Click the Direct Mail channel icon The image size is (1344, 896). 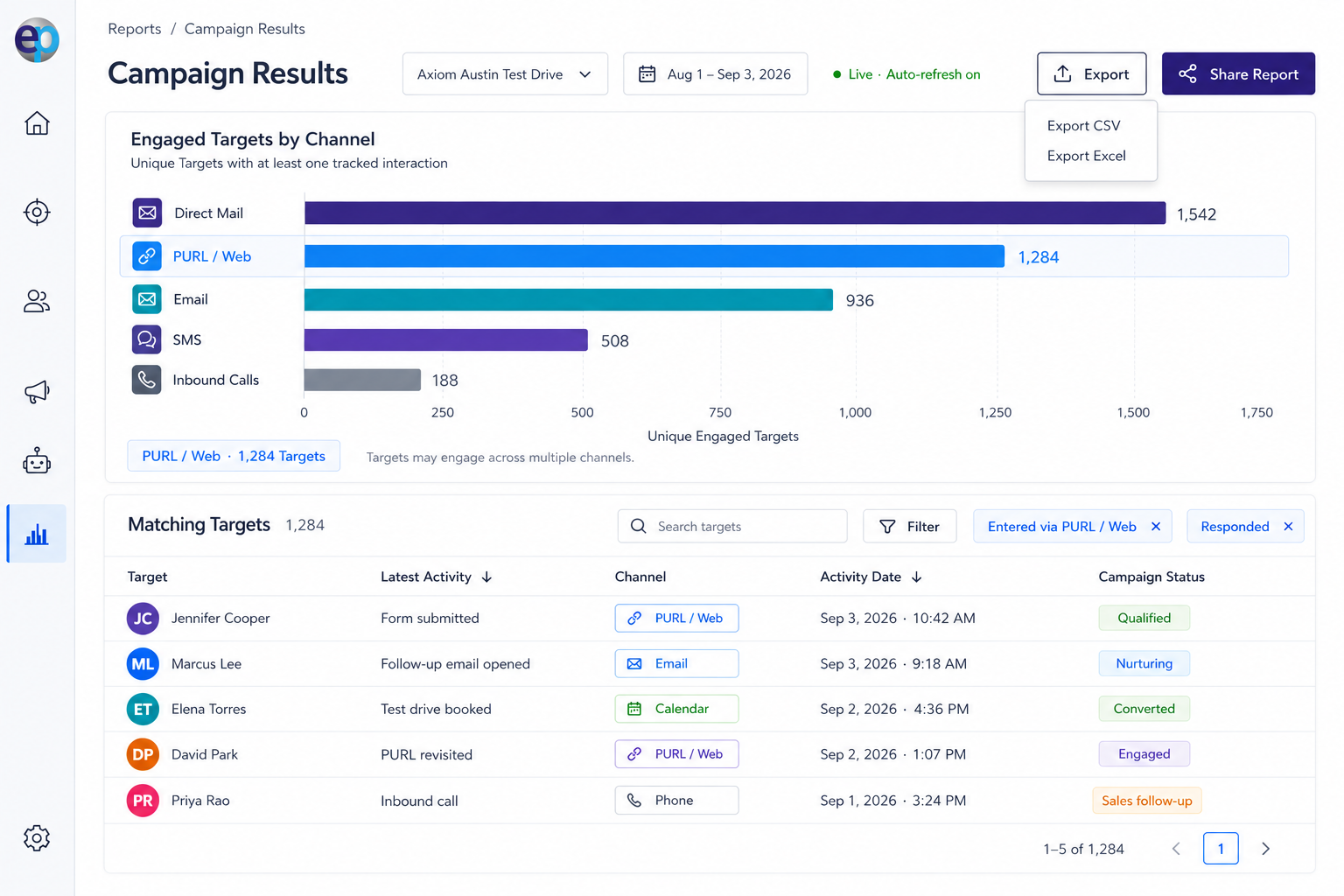(147, 213)
